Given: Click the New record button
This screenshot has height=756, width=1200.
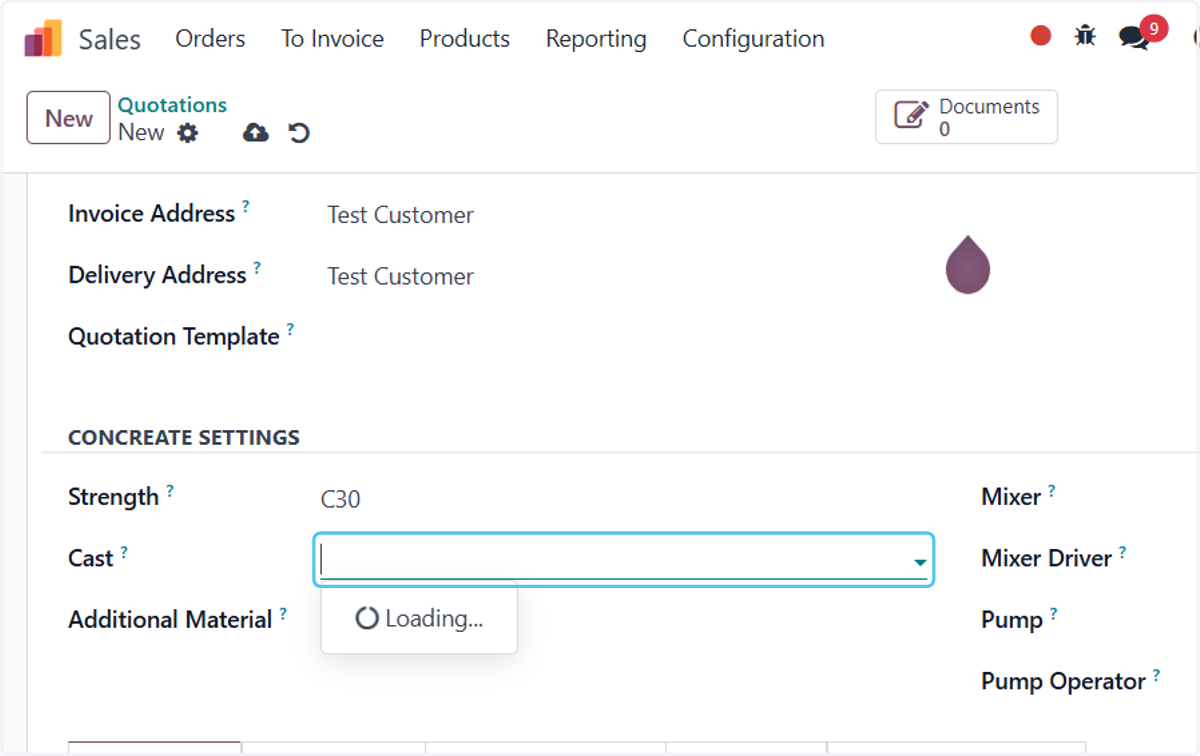Looking at the screenshot, I should [x=68, y=118].
